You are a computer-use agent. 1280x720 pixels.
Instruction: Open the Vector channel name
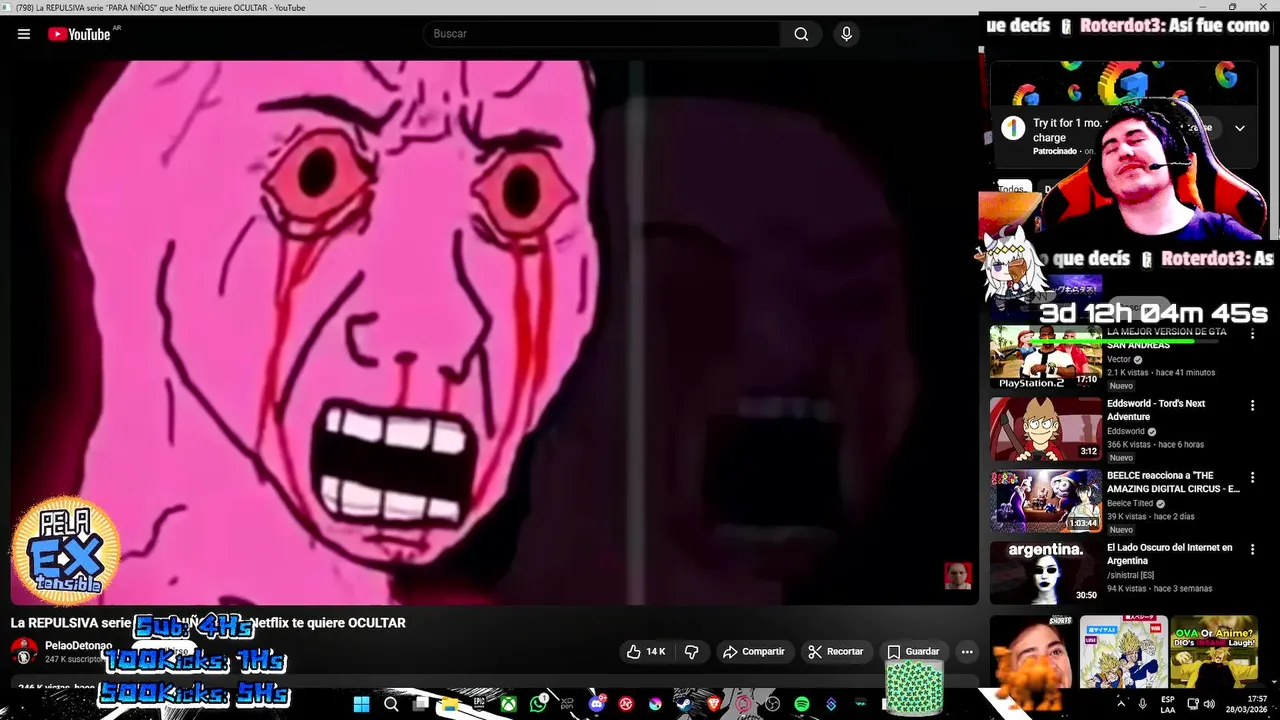pyautogui.click(x=1119, y=359)
